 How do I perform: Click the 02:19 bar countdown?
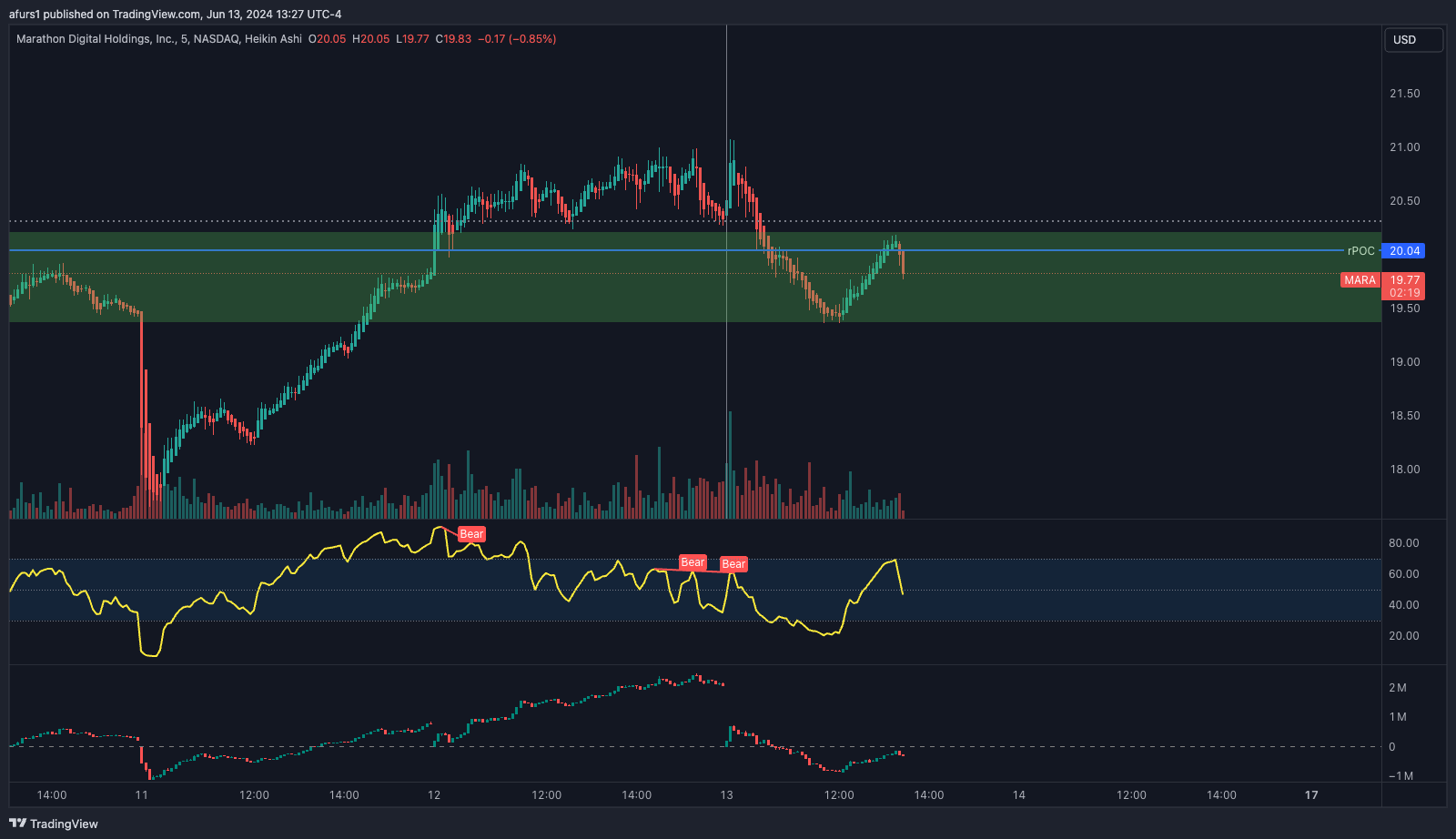coord(1404,293)
